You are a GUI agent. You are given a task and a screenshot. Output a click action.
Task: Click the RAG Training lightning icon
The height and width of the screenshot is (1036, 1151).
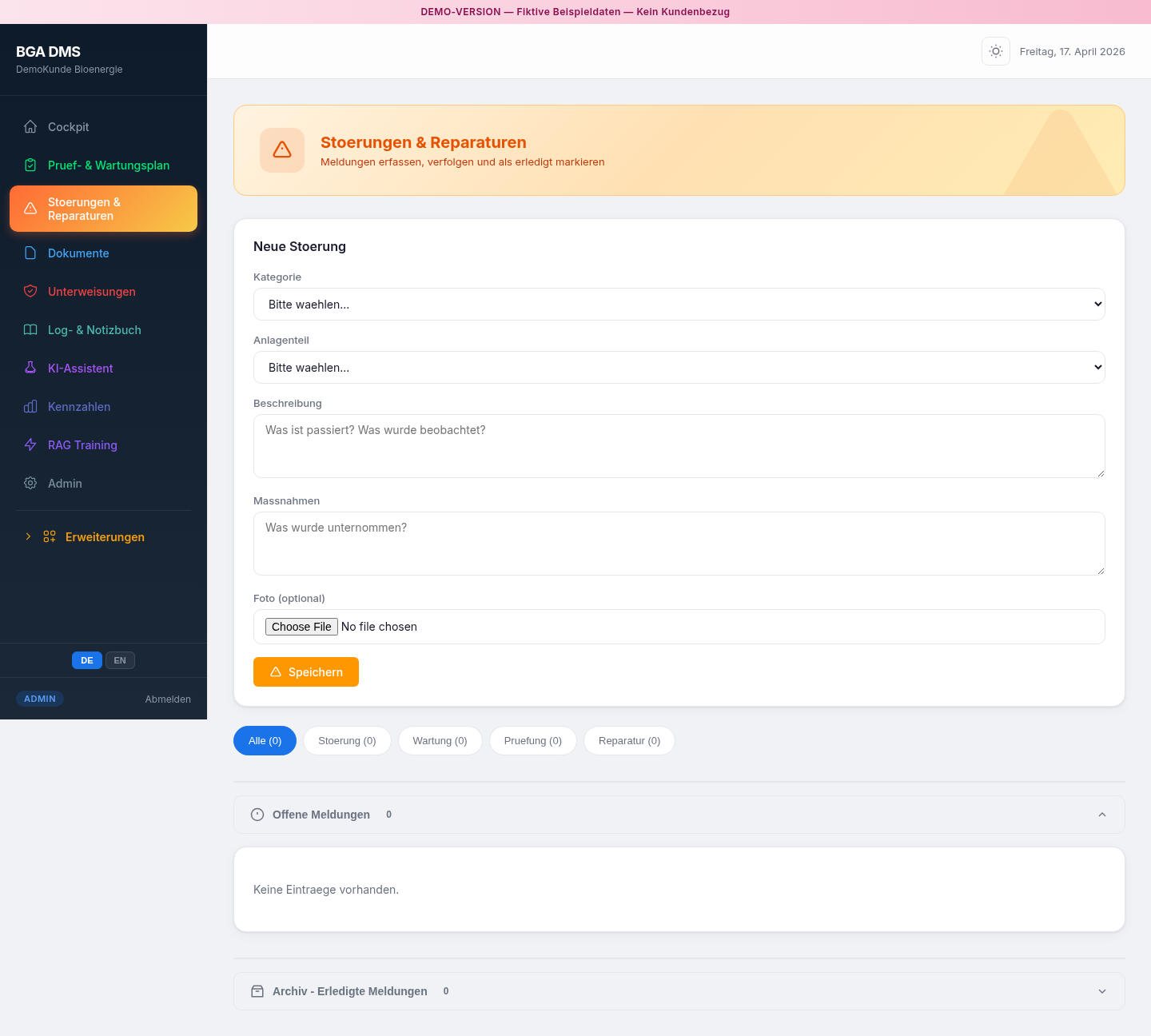click(30, 445)
